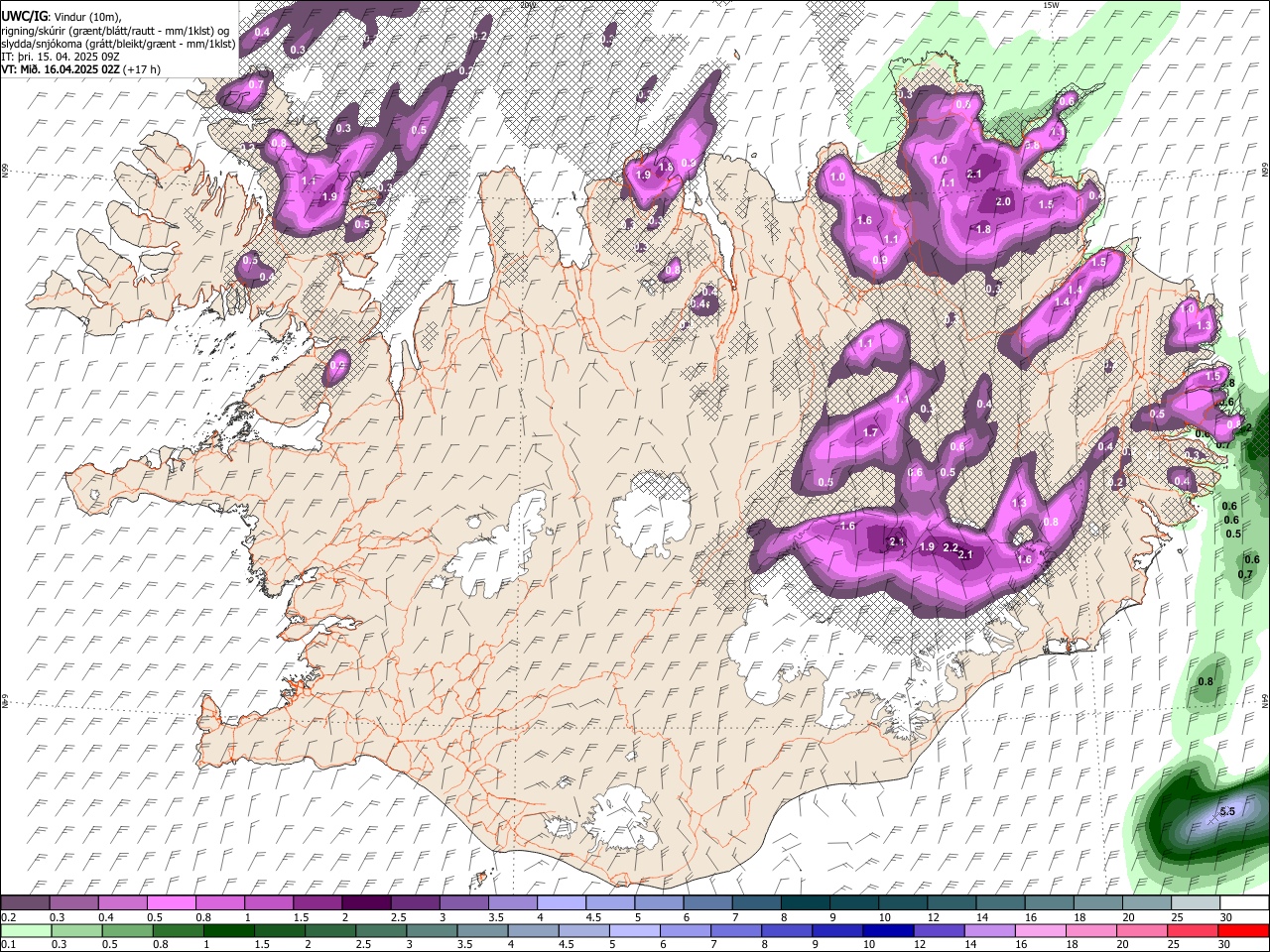The height and width of the screenshot is (952, 1270).
Task: Click the 'Vindur (10m)' label in the header
Action: 86,17
